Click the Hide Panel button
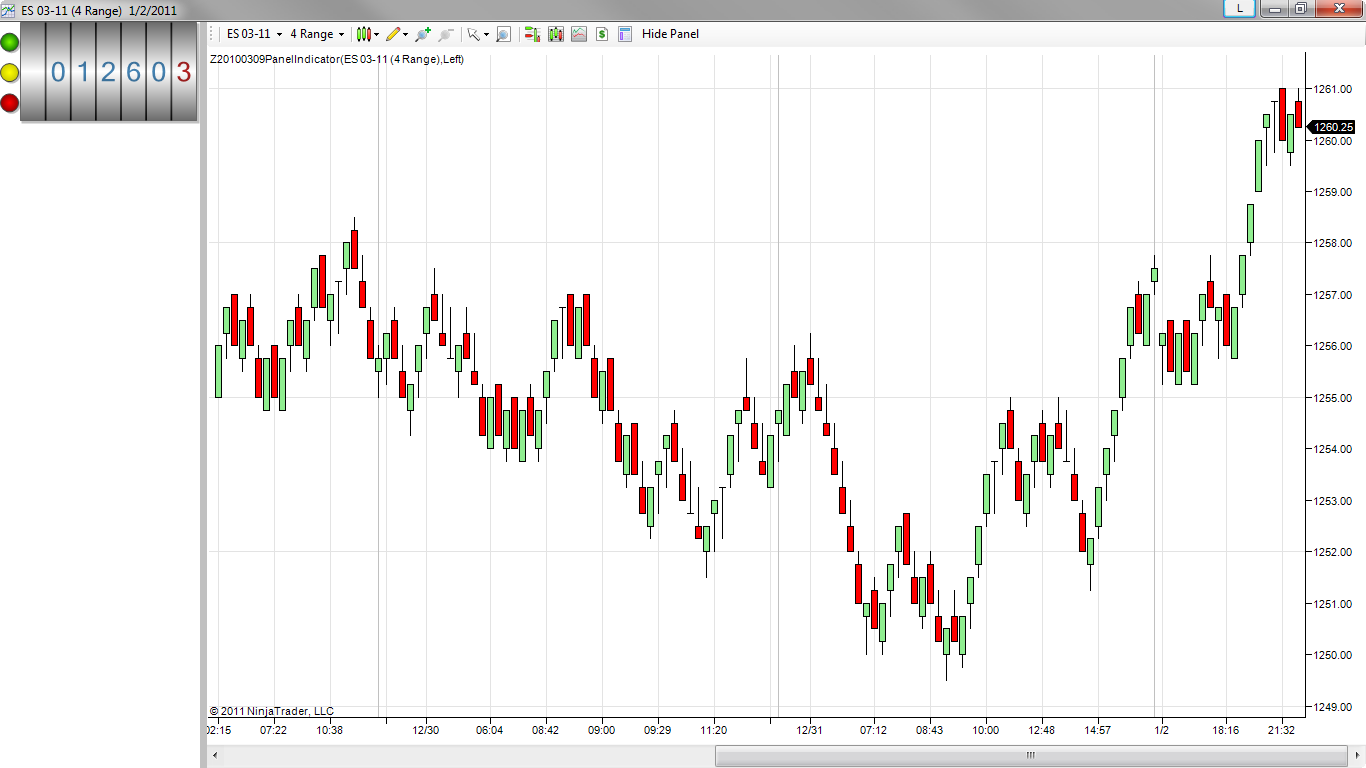 (x=670, y=34)
